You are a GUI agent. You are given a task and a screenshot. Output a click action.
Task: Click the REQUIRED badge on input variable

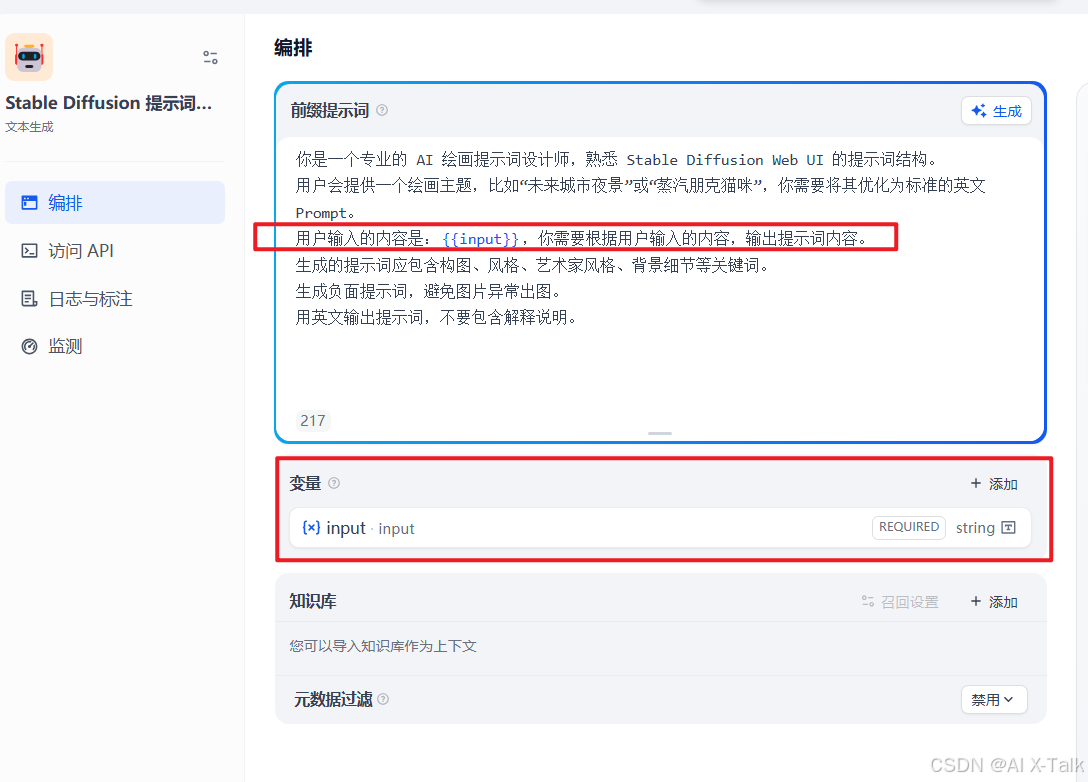(909, 527)
